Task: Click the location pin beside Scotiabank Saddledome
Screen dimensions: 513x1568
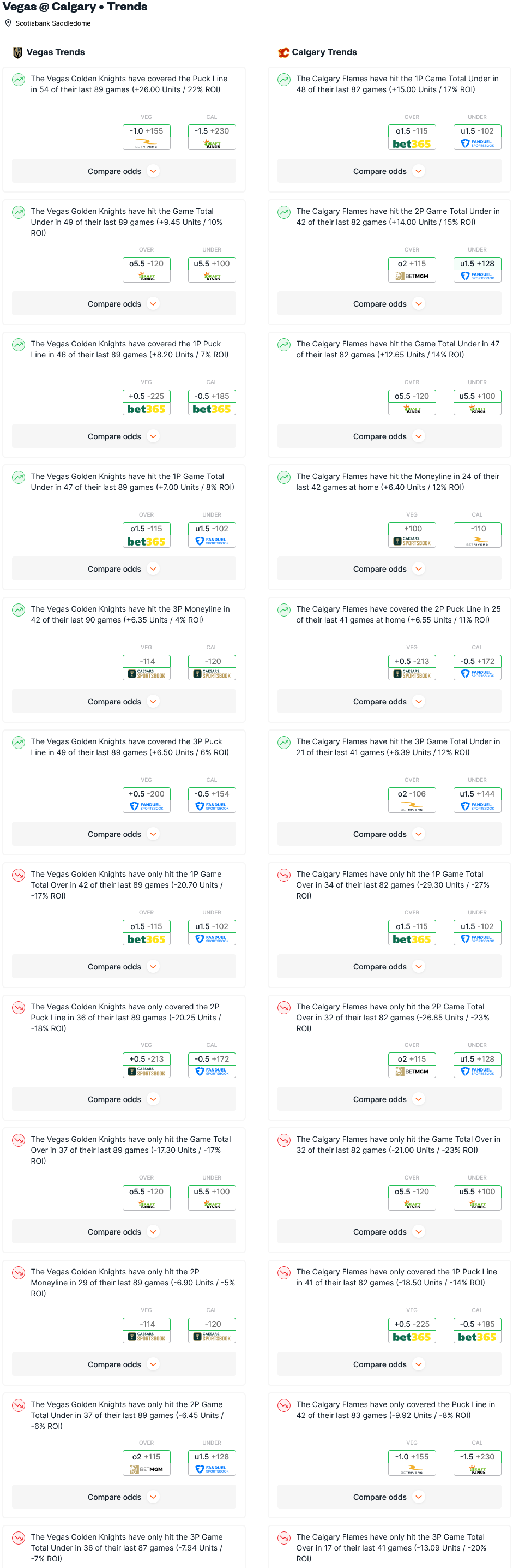Action: 9,23
